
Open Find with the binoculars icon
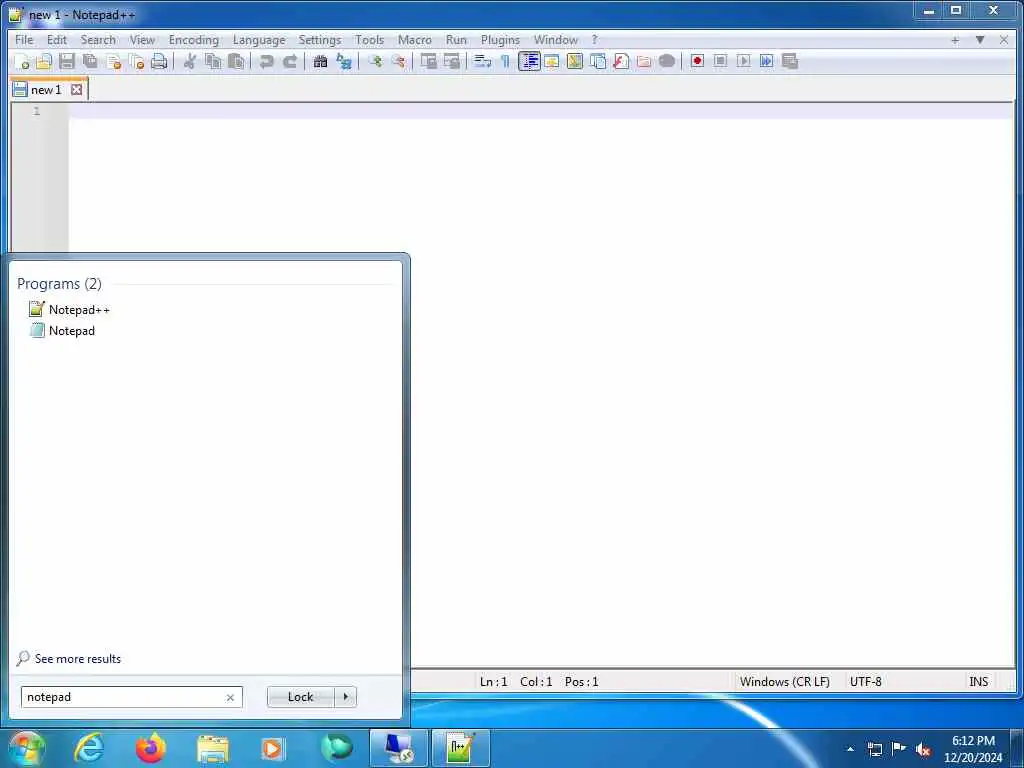pos(320,61)
